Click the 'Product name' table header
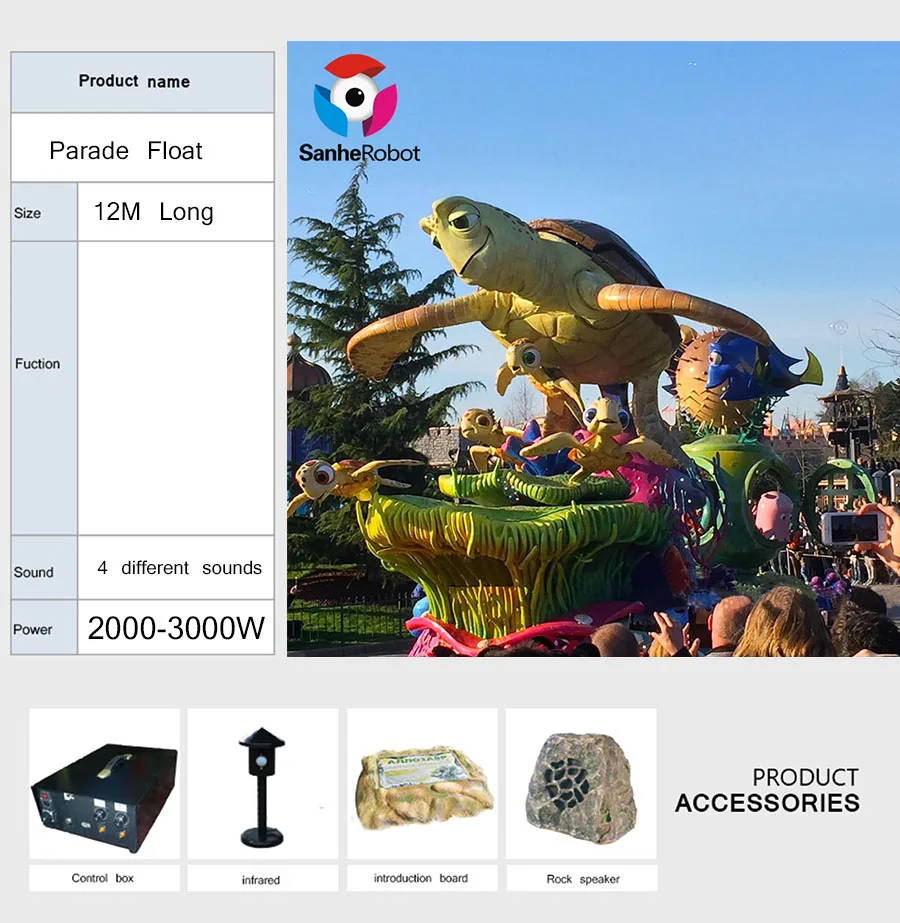Image resolution: width=900 pixels, height=923 pixels. click(142, 82)
